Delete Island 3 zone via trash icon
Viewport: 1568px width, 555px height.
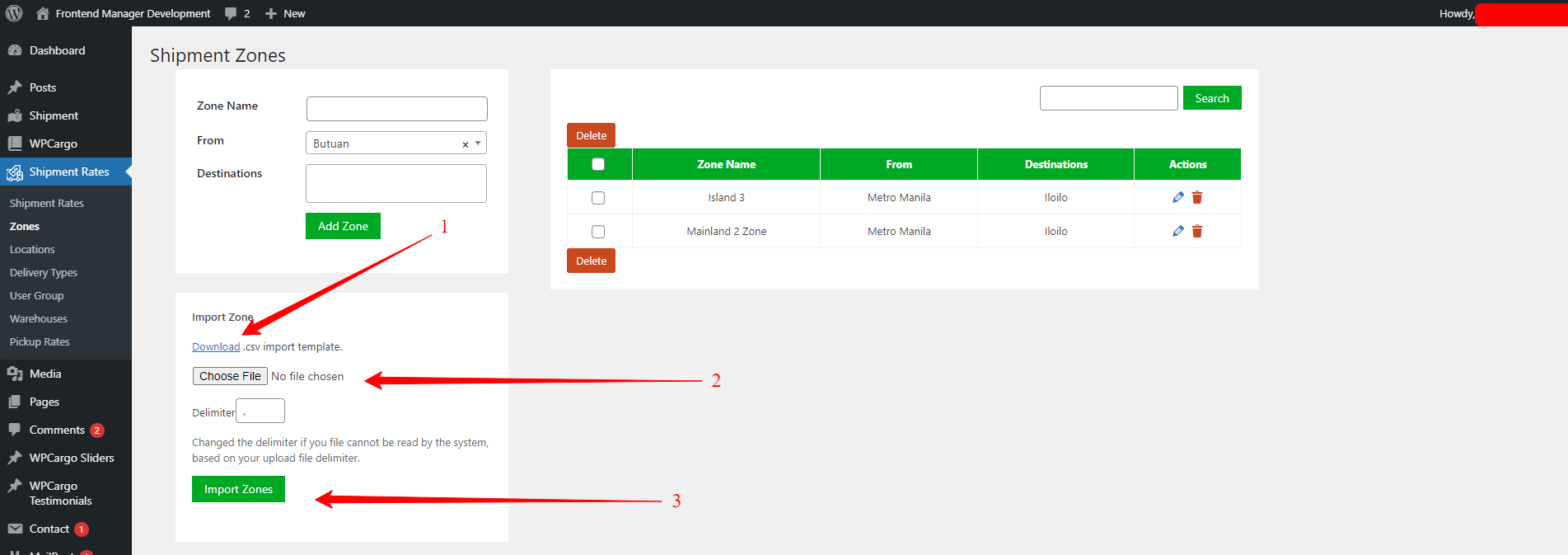coord(1197,197)
